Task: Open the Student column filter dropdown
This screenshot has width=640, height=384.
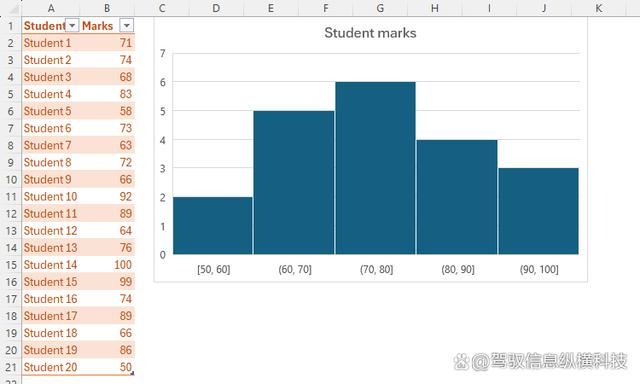Action: 72,26
